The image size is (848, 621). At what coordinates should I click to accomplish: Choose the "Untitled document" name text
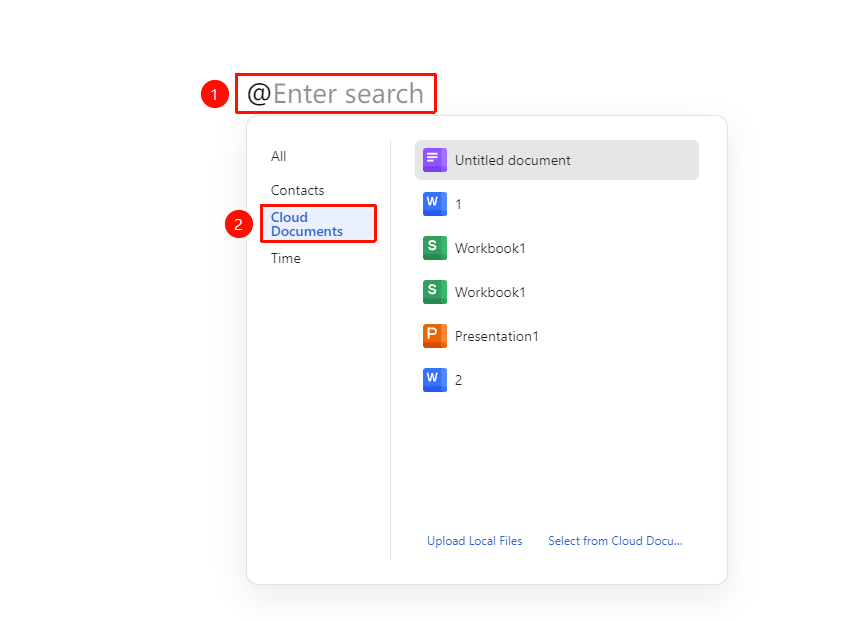tap(512, 160)
